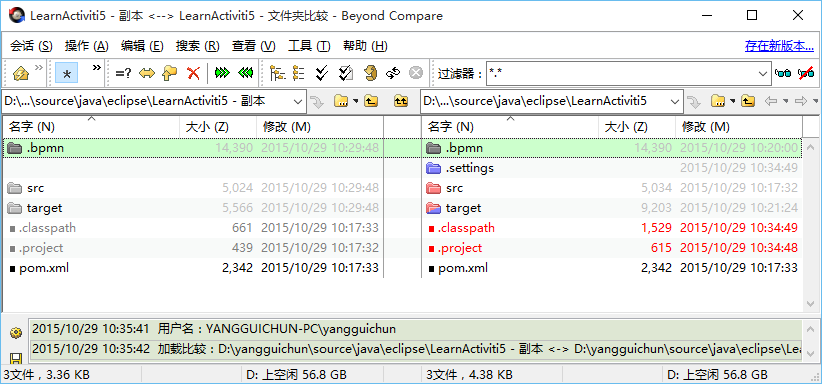Select all items with double checkmark icon
Screen dimensions: 822x384
pos(322,73)
